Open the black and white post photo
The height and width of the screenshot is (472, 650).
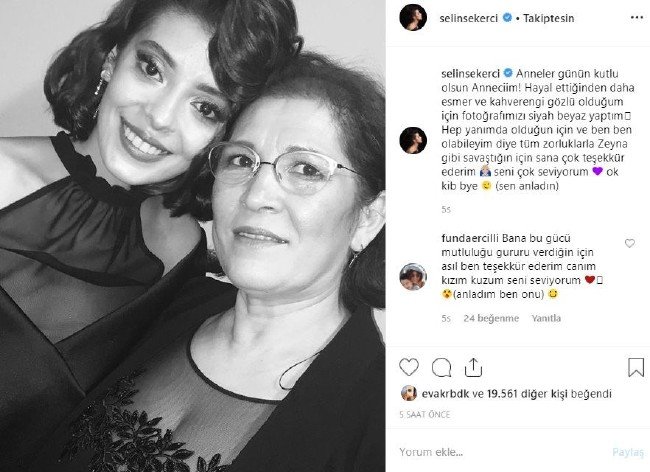(193, 236)
